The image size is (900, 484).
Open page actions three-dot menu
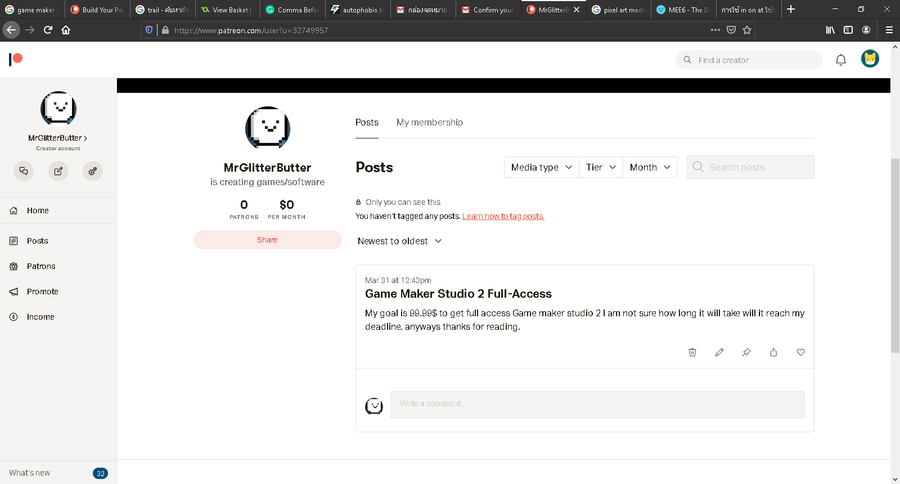point(715,30)
